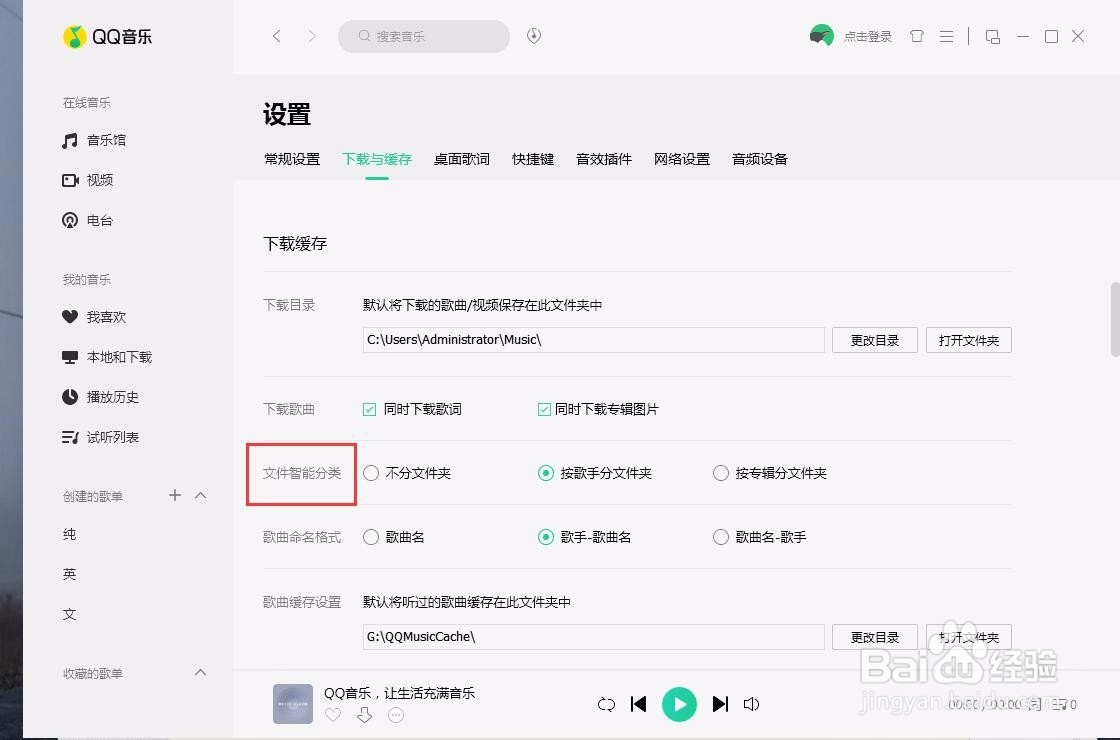
Task: Collapse the 收藏的歌单 section
Action: pos(200,672)
